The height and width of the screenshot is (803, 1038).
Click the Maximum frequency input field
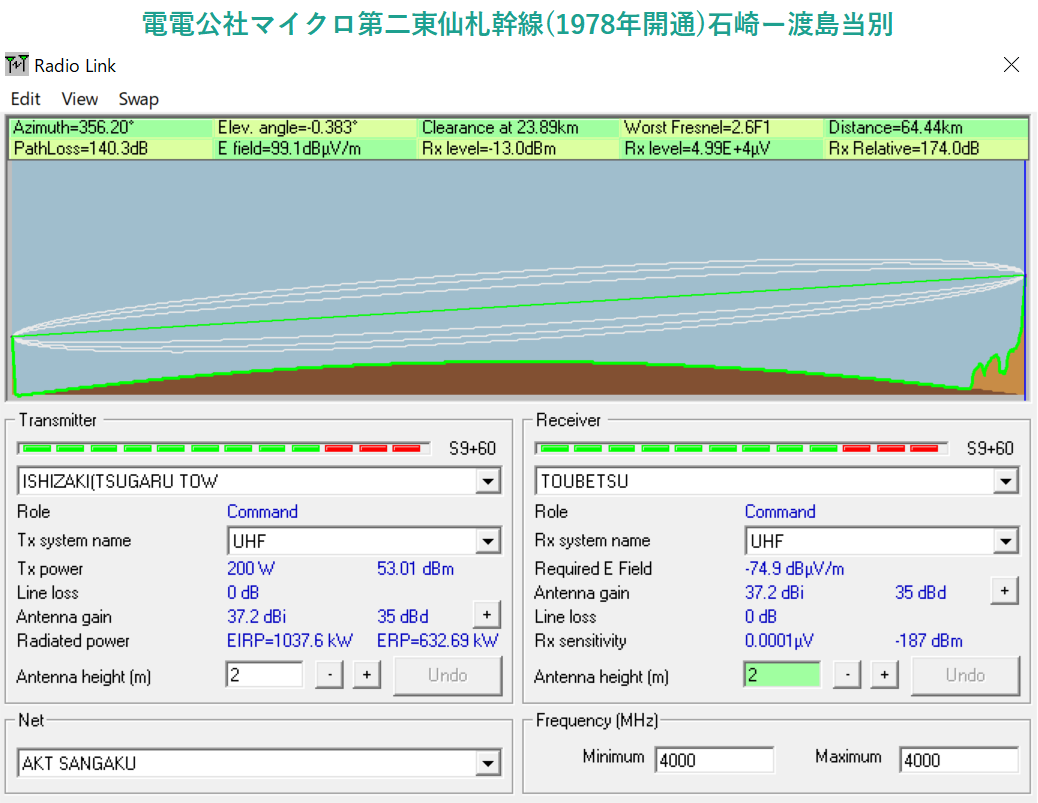tap(959, 760)
